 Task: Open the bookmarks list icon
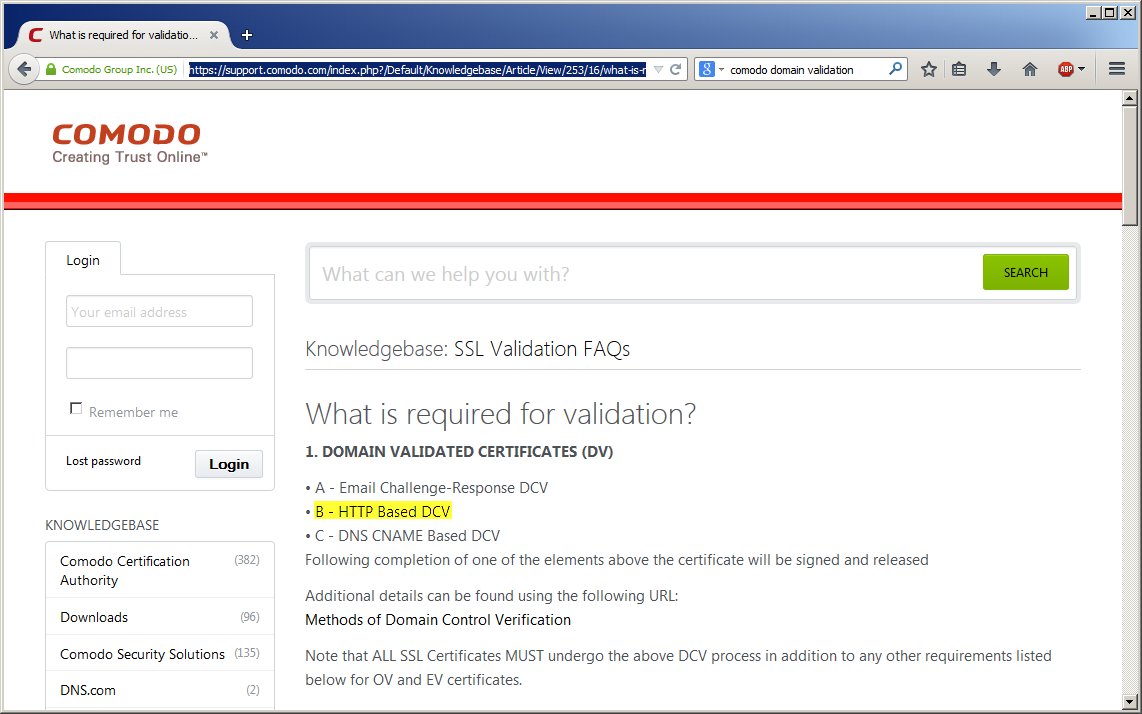[x=959, y=69]
